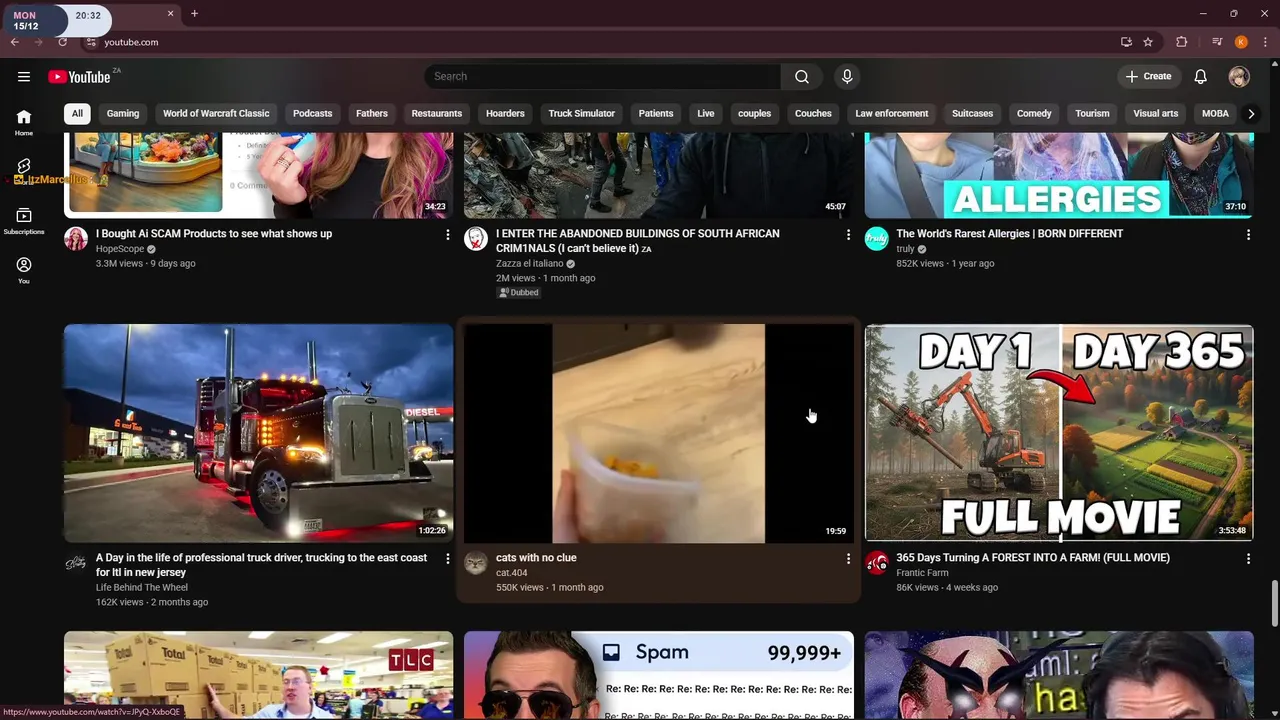Play the DAY 1 DAY 365 thumbnail
The width and height of the screenshot is (1280, 720).
[1059, 433]
